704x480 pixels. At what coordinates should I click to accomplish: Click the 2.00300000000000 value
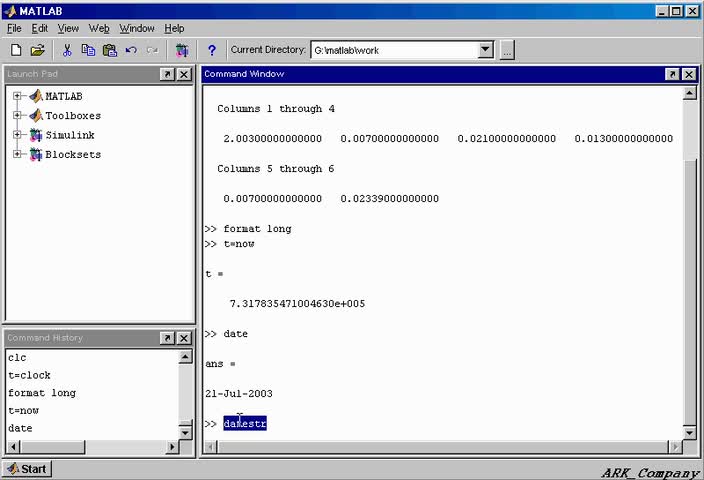(273, 139)
